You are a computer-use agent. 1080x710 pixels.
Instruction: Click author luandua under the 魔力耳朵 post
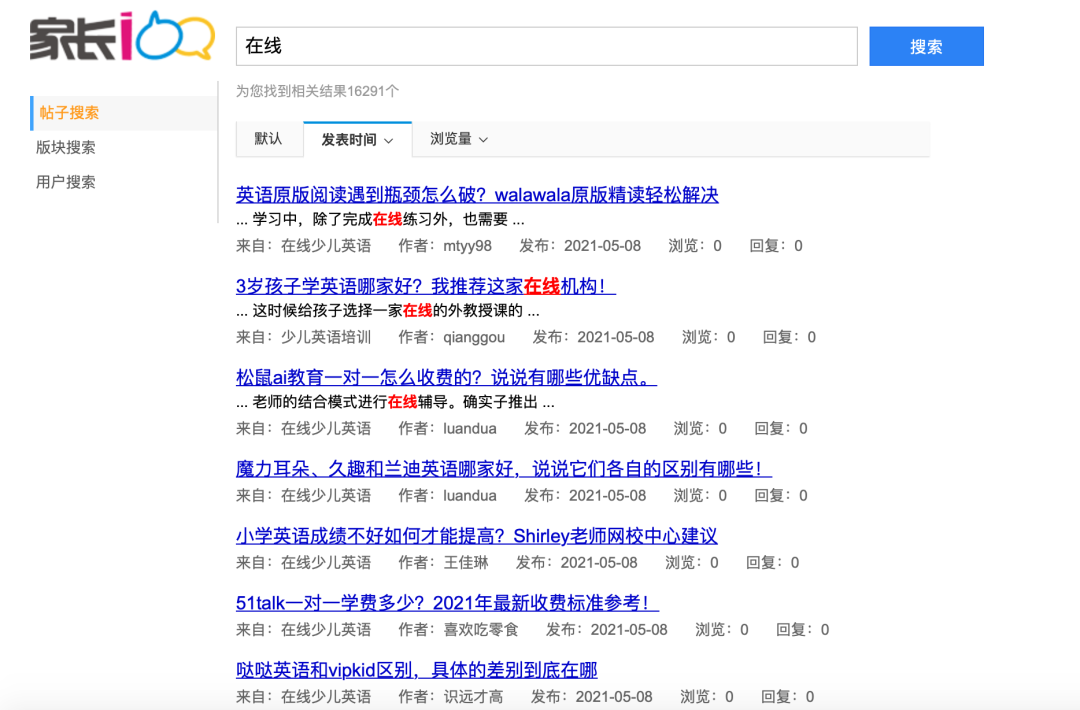(x=470, y=496)
